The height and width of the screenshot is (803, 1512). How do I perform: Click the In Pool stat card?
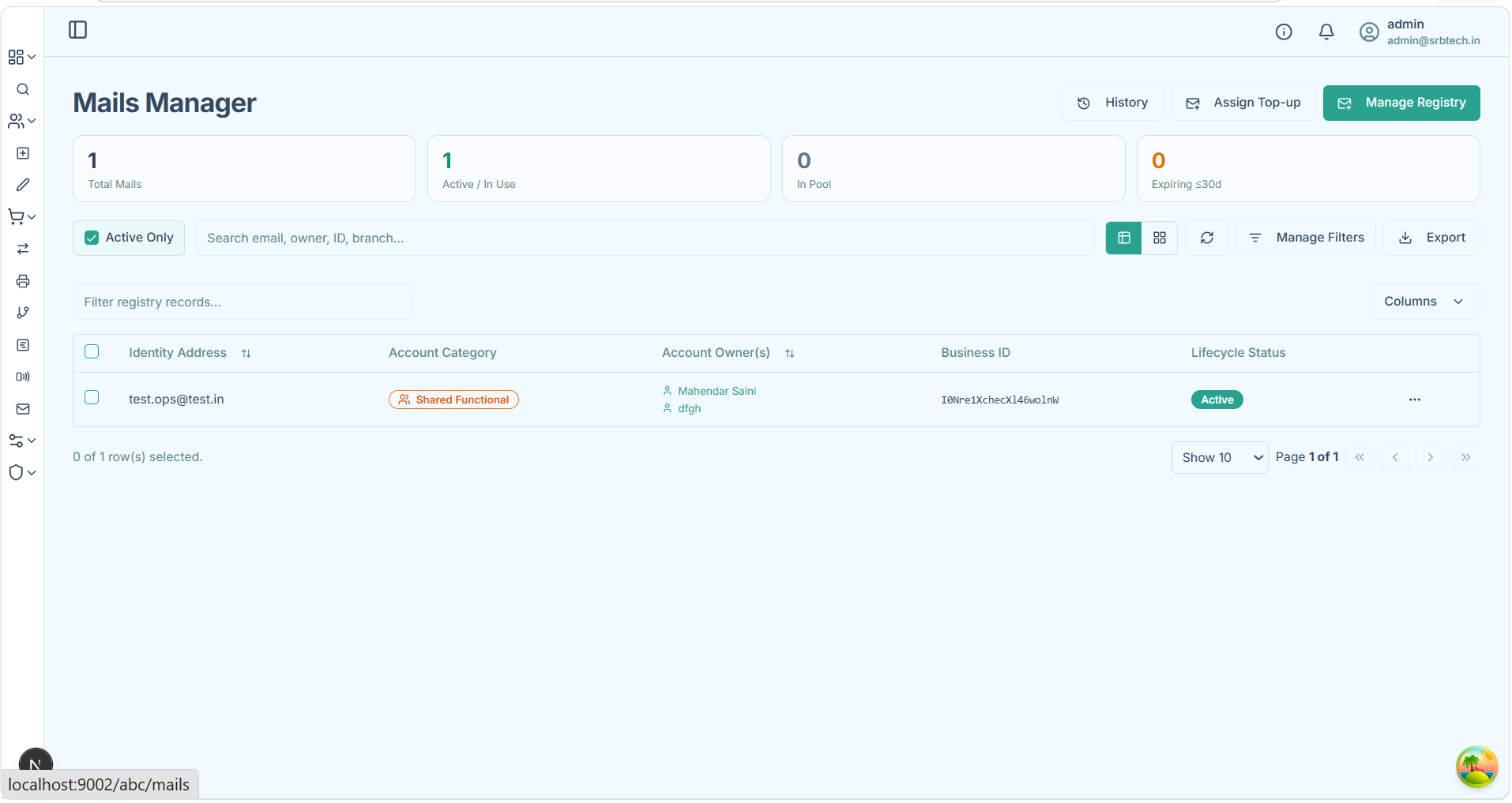[x=953, y=169]
